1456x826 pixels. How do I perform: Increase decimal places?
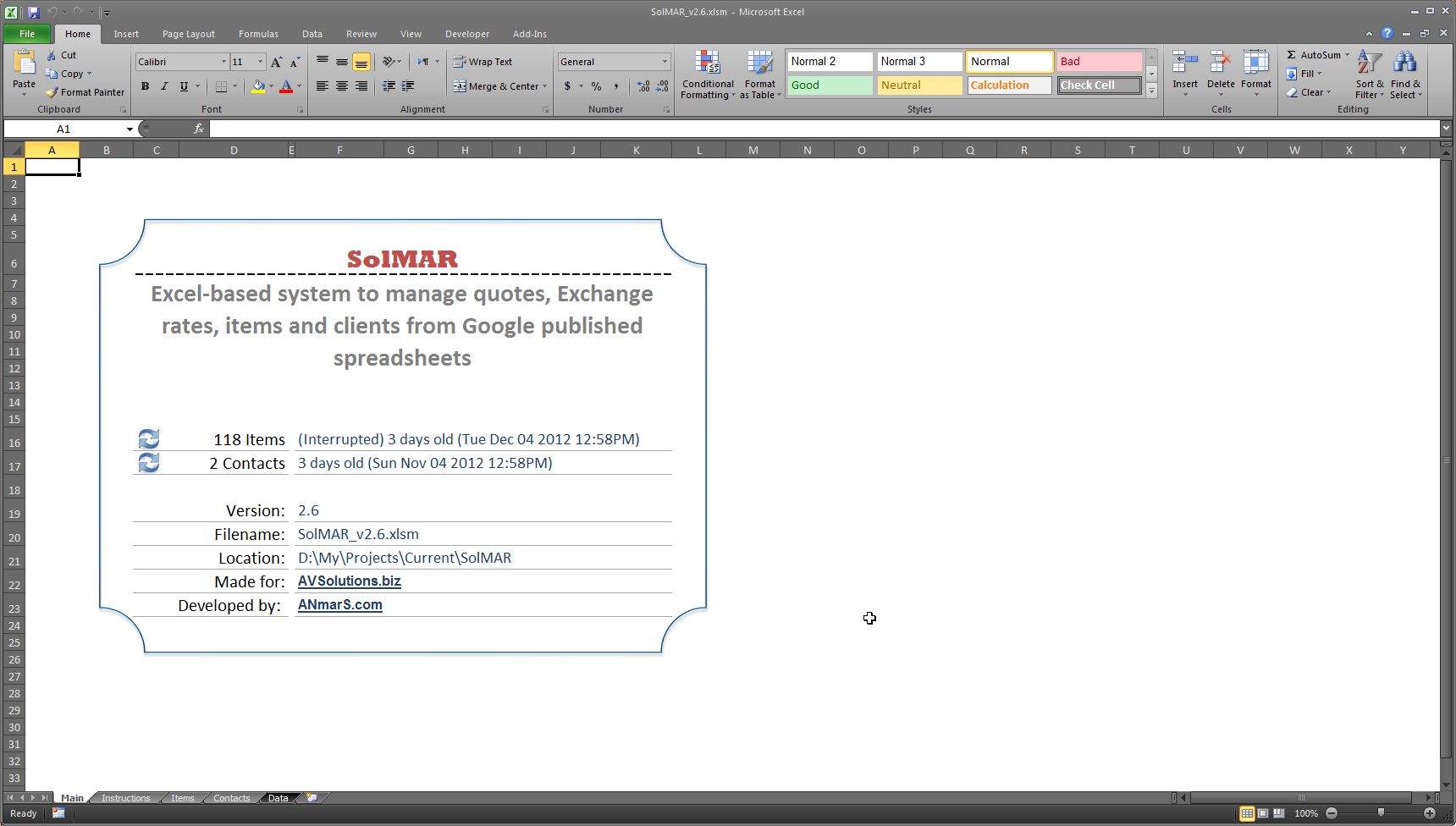[x=643, y=86]
